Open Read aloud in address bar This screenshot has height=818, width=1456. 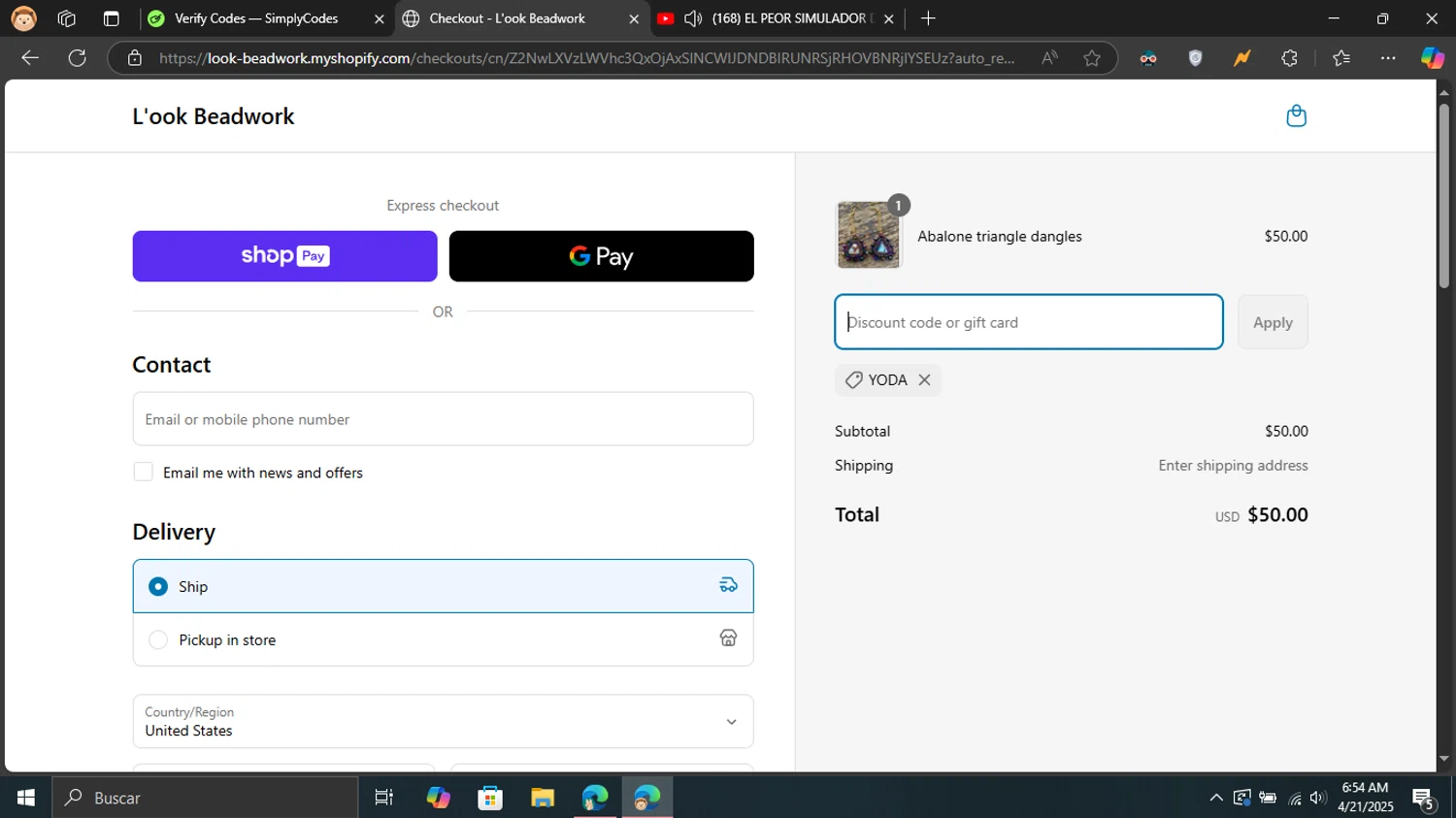point(1049,58)
